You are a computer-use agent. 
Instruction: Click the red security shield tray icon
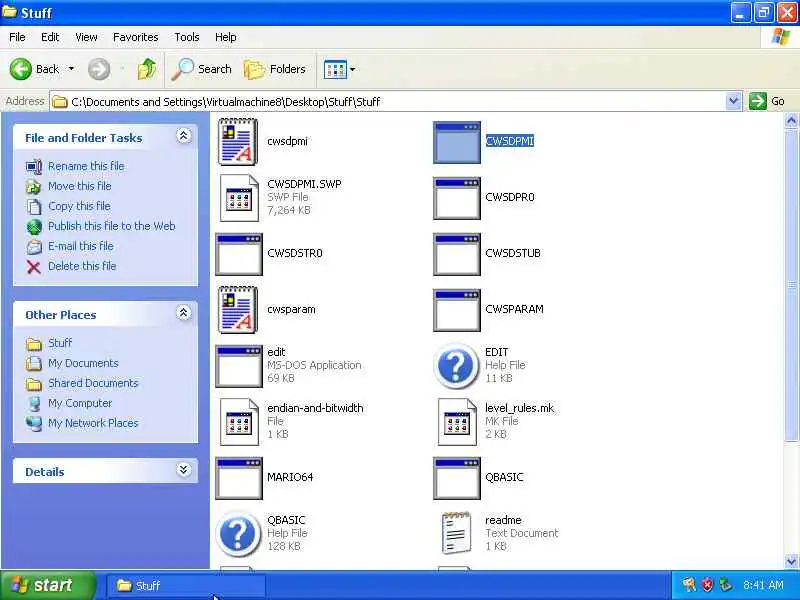coord(707,585)
